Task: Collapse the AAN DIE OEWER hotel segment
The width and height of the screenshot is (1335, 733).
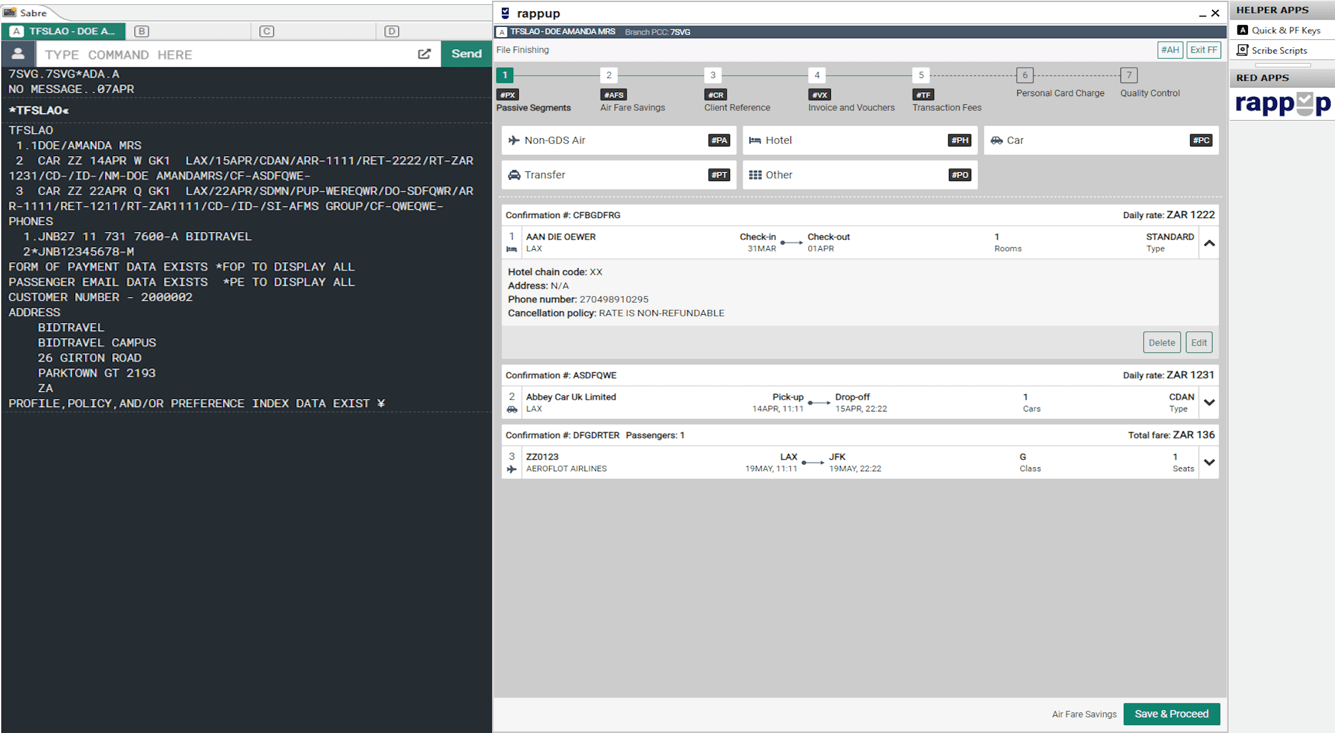Action: [x=1209, y=243]
